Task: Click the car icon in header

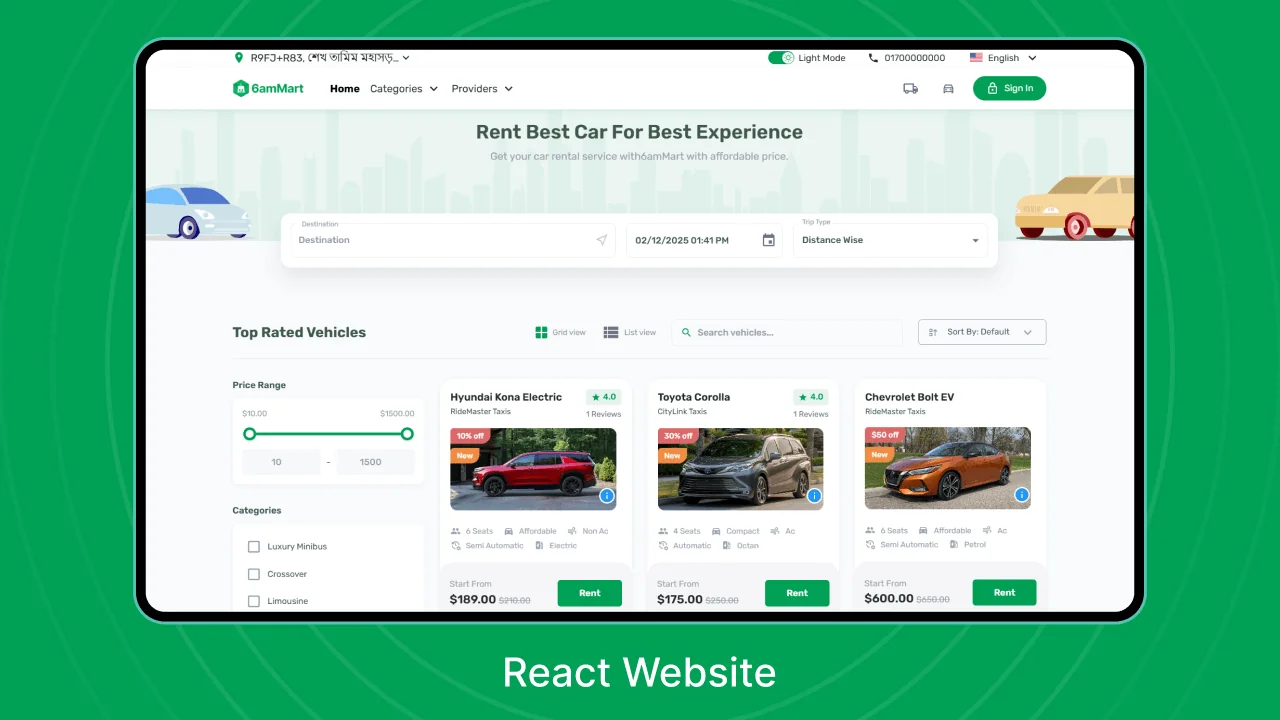Action: pyautogui.click(x=948, y=89)
